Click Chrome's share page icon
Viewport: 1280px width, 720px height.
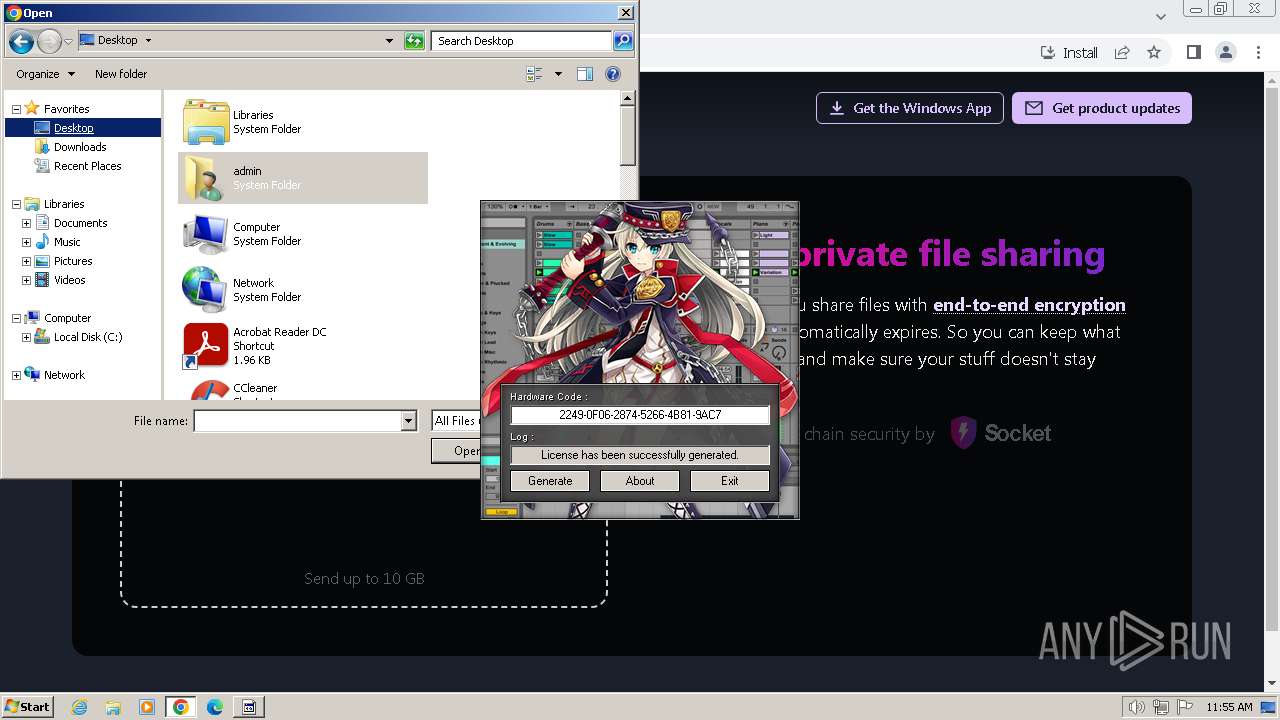point(1122,53)
